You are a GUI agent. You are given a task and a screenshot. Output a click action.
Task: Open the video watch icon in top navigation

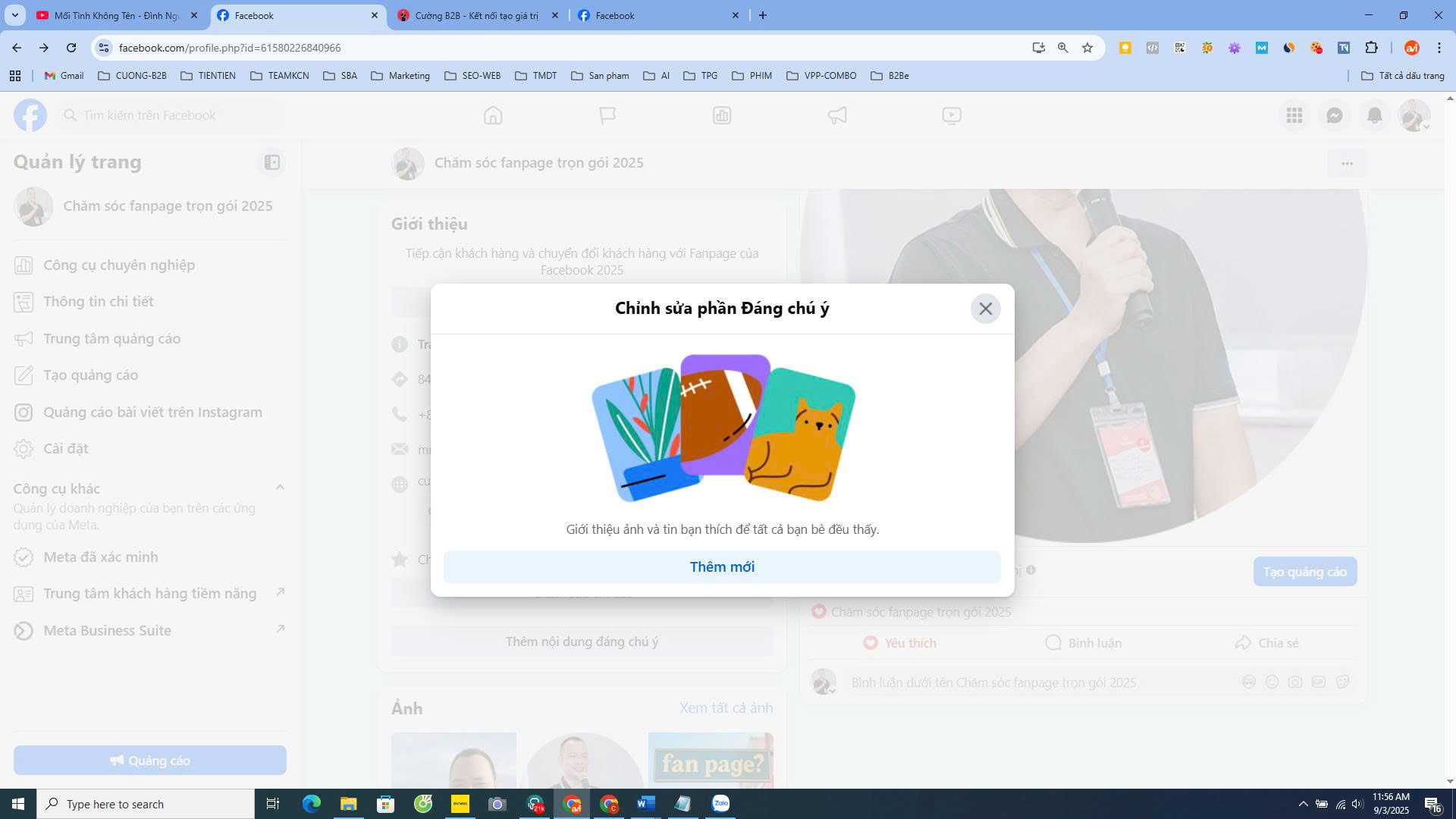952,115
